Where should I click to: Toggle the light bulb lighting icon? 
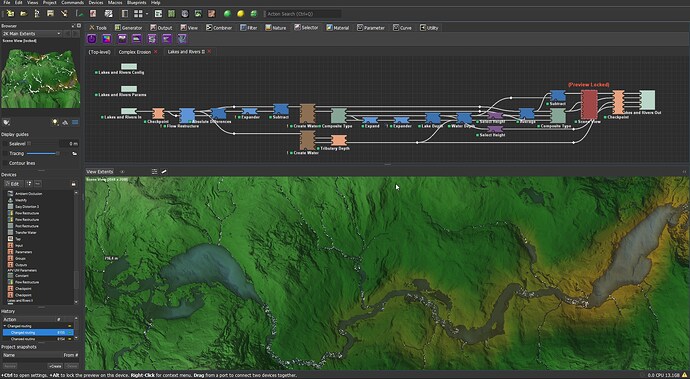tap(55, 122)
